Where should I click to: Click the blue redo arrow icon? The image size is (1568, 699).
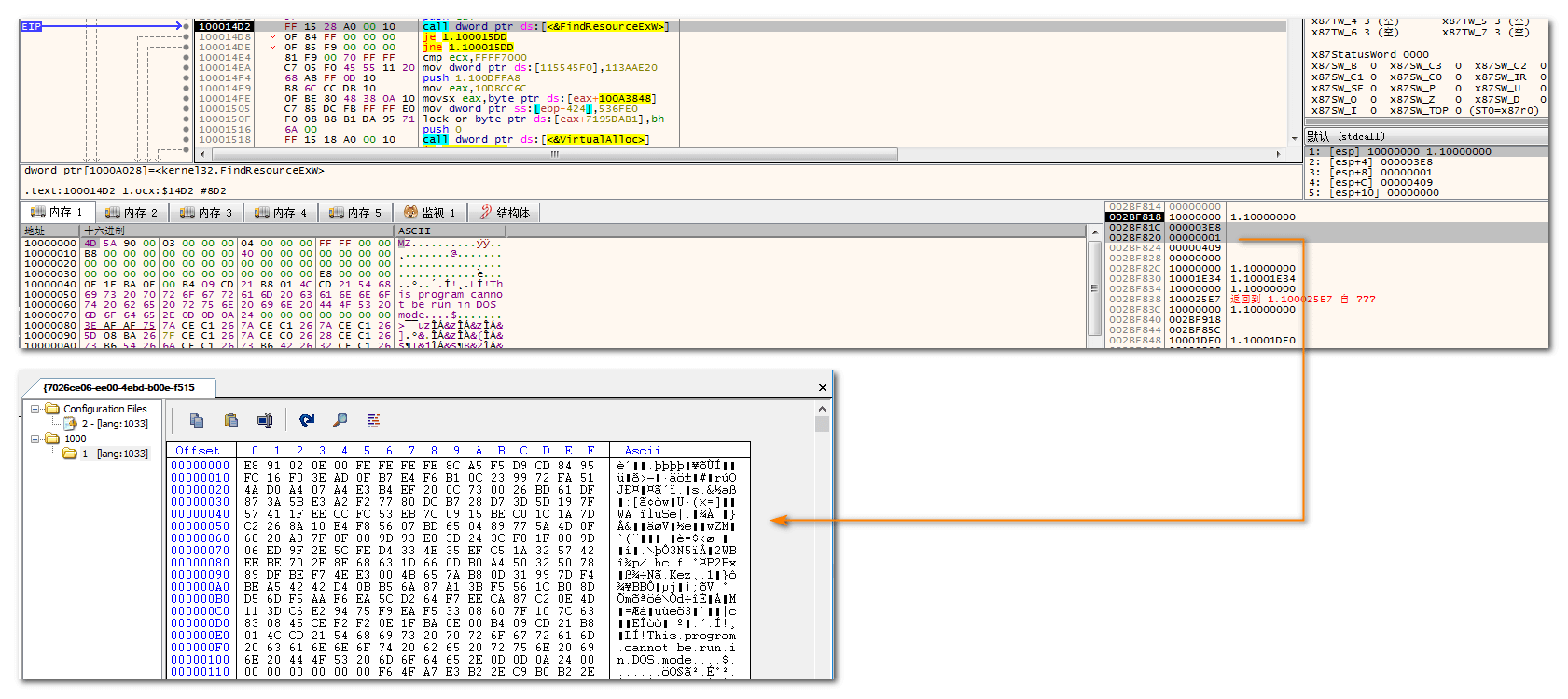tap(307, 421)
